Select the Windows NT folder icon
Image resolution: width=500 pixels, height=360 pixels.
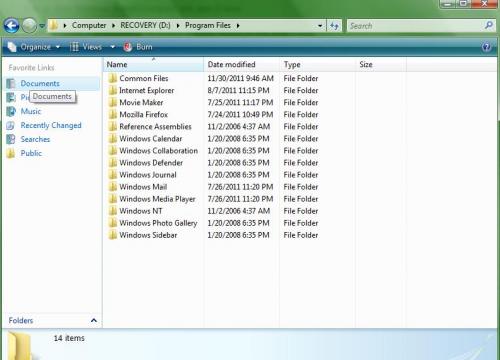[113, 211]
